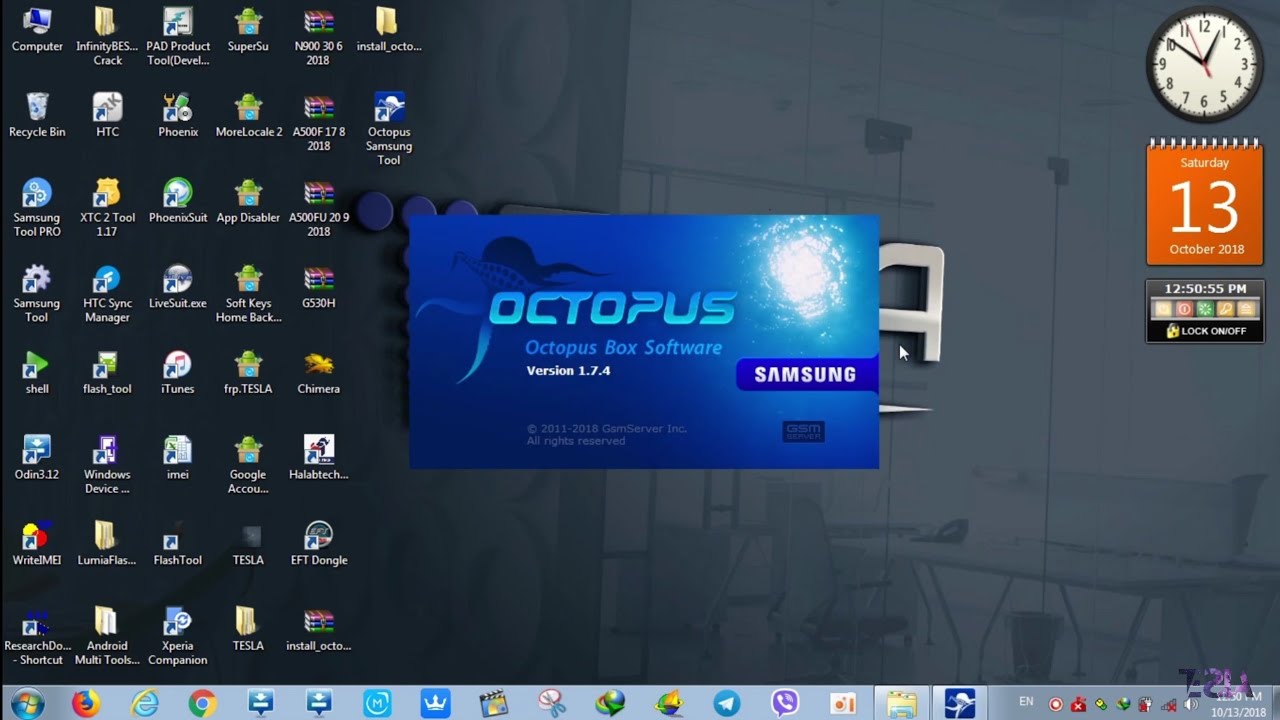Open the MoreLocale 2 APK
Viewport: 1280px width, 720px height.
pos(248,115)
